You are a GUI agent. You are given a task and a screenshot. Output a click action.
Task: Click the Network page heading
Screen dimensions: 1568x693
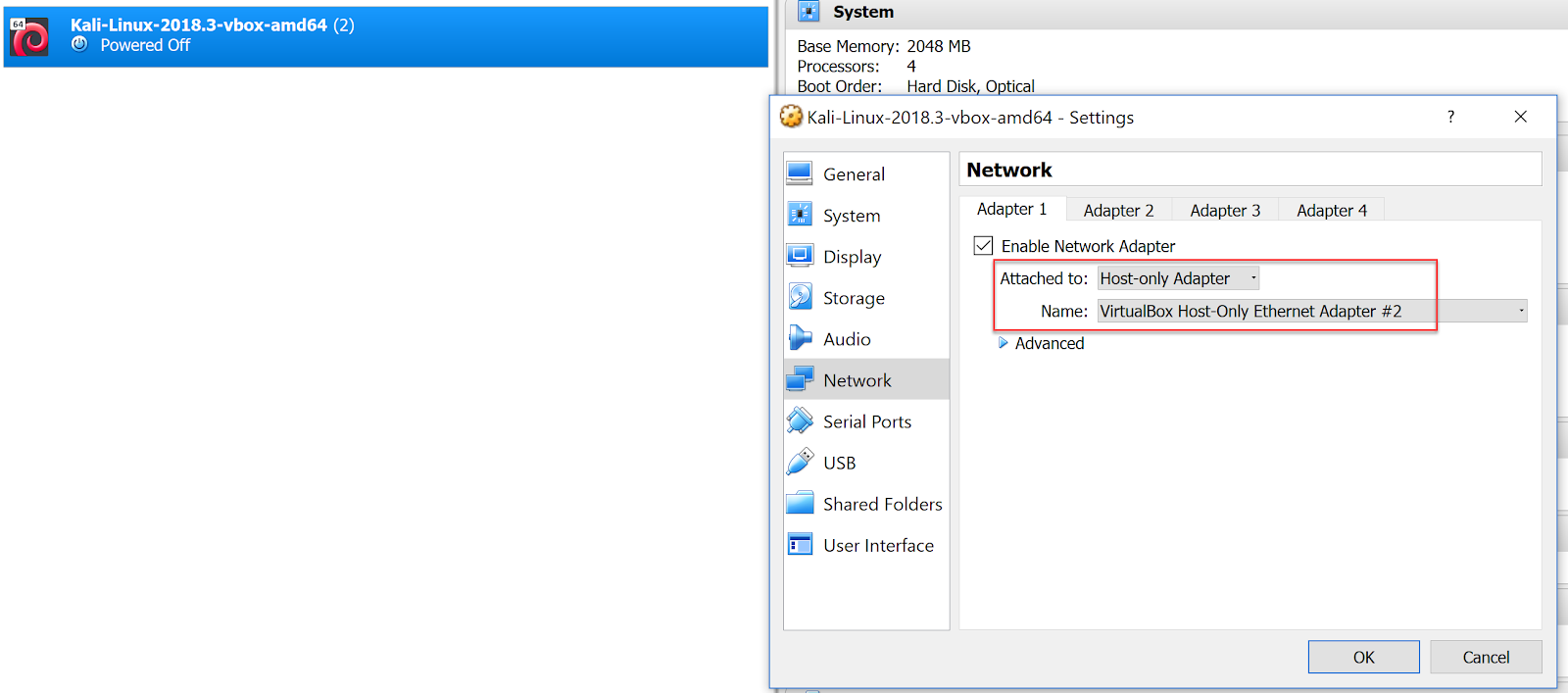(x=1008, y=170)
